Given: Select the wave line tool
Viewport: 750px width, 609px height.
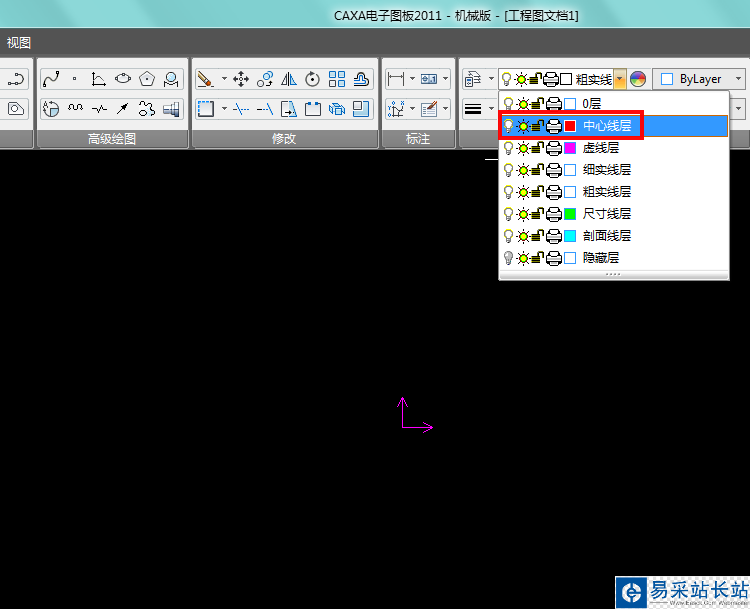Looking at the screenshot, I should [75, 109].
